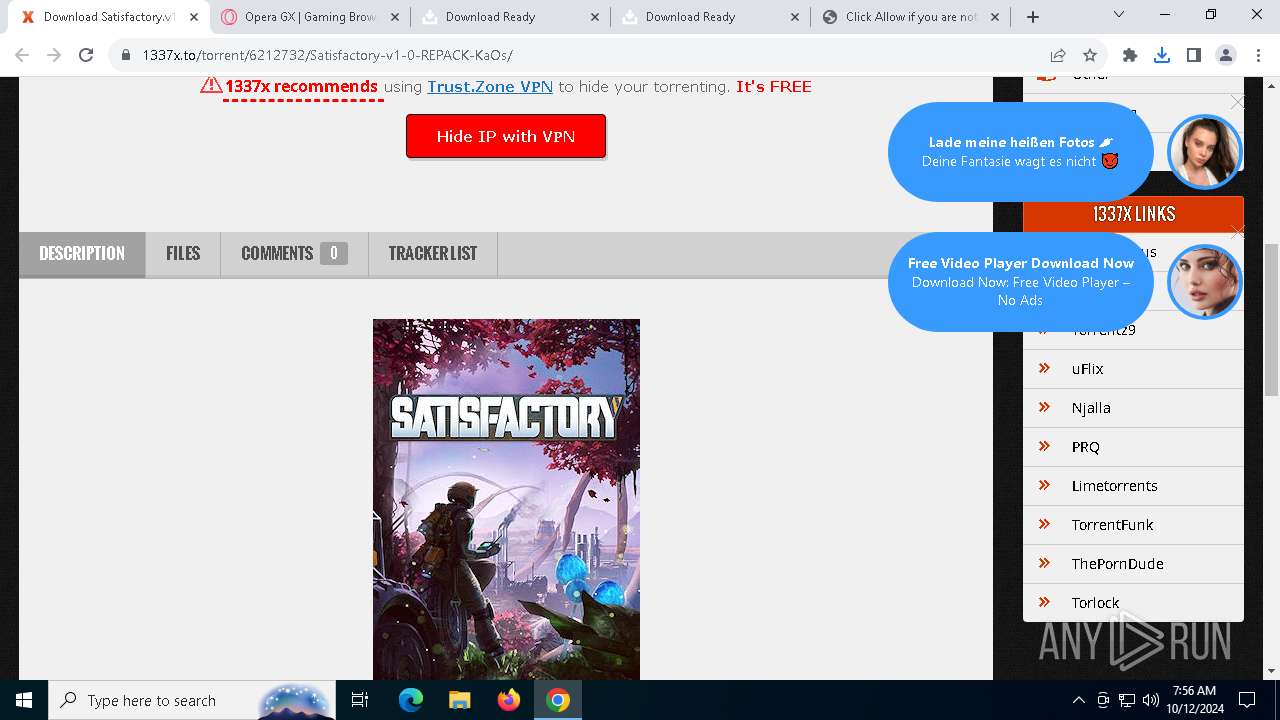
Task: Click the Satisfactory cover image
Action: point(506,499)
